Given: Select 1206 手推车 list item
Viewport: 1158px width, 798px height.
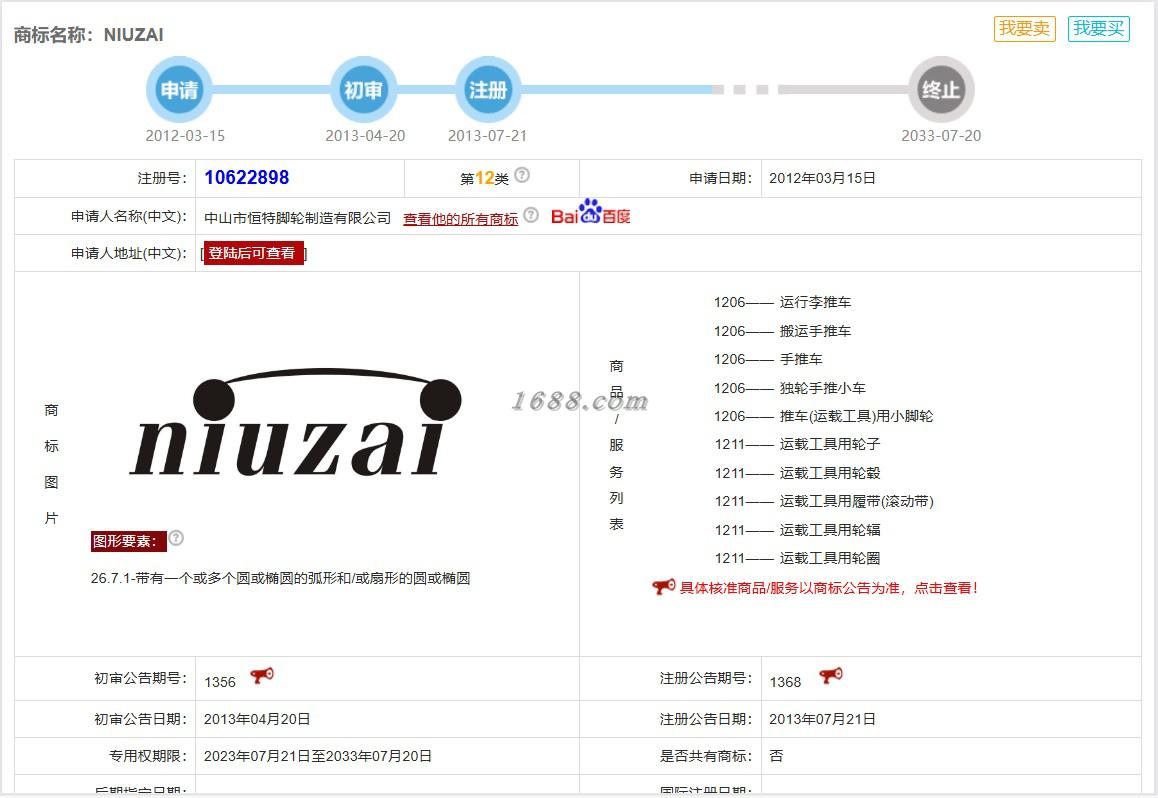Looking at the screenshot, I should click(x=768, y=360).
